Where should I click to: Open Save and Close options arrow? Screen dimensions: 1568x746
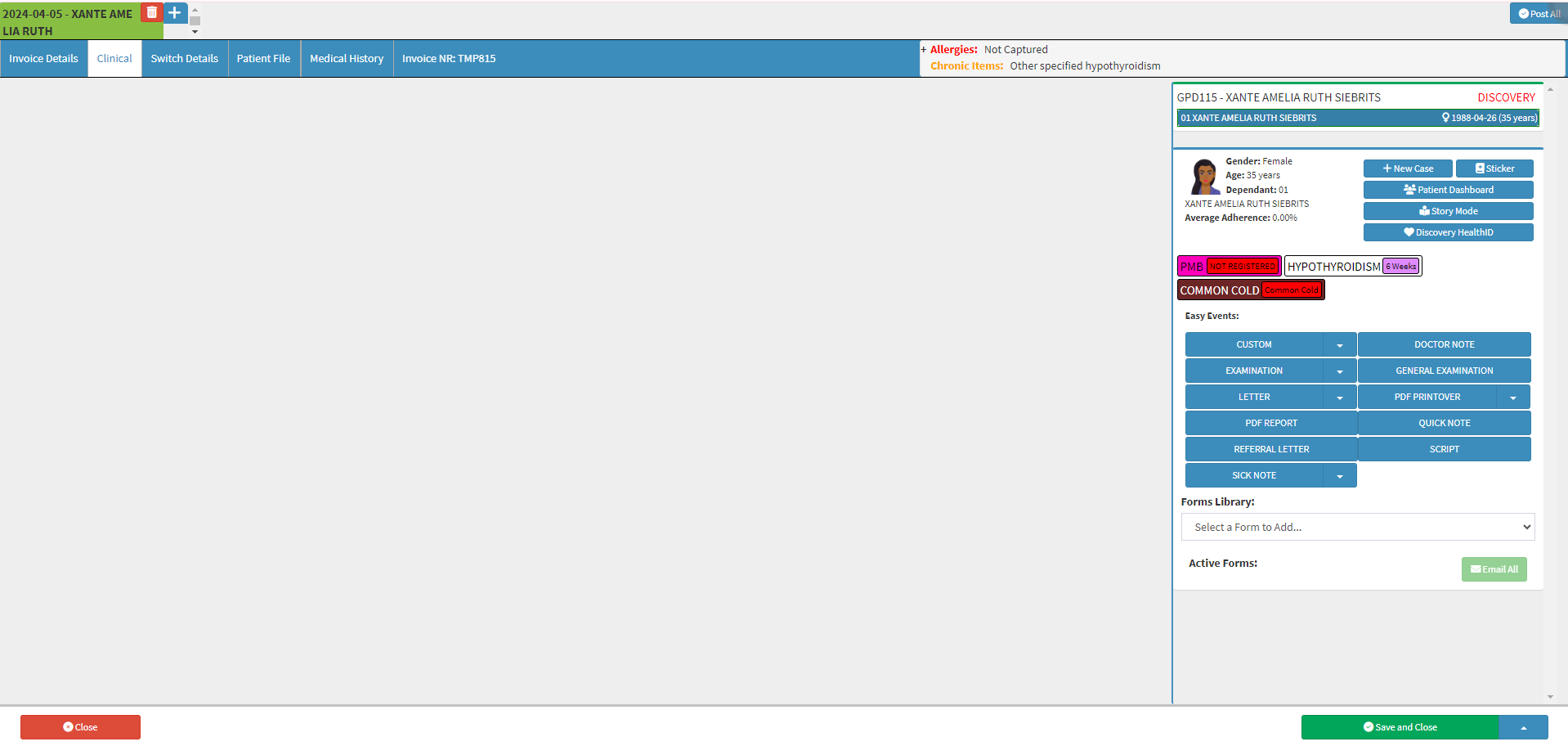click(x=1523, y=727)
